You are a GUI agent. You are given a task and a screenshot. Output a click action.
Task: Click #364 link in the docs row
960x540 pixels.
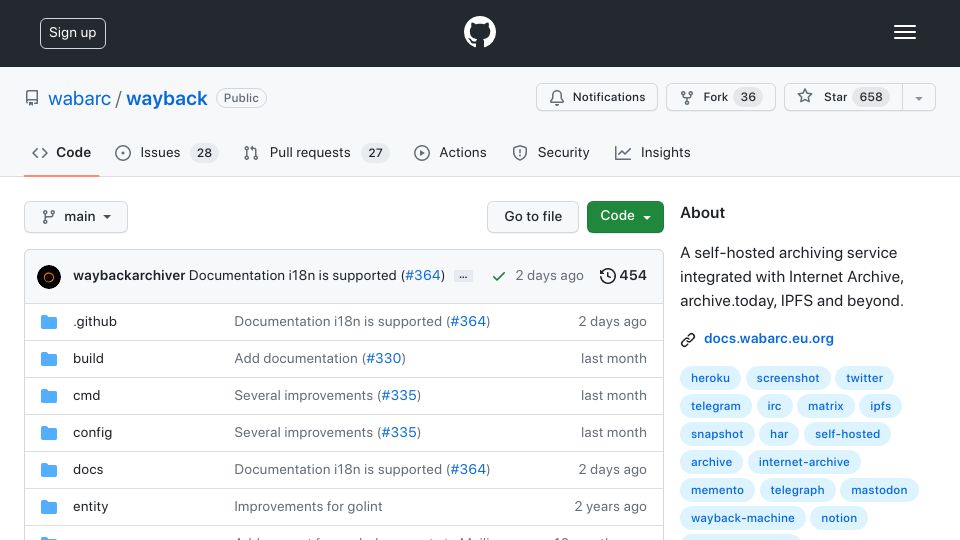point(468,470)
